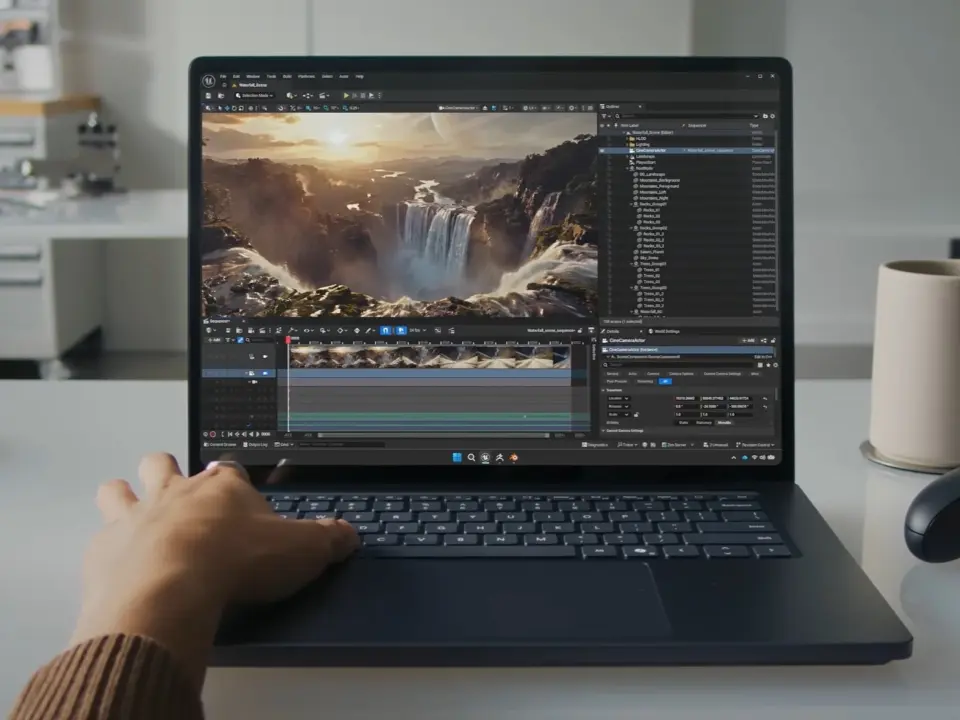Click the Details panel settings gear icon

tap(776, 365)
